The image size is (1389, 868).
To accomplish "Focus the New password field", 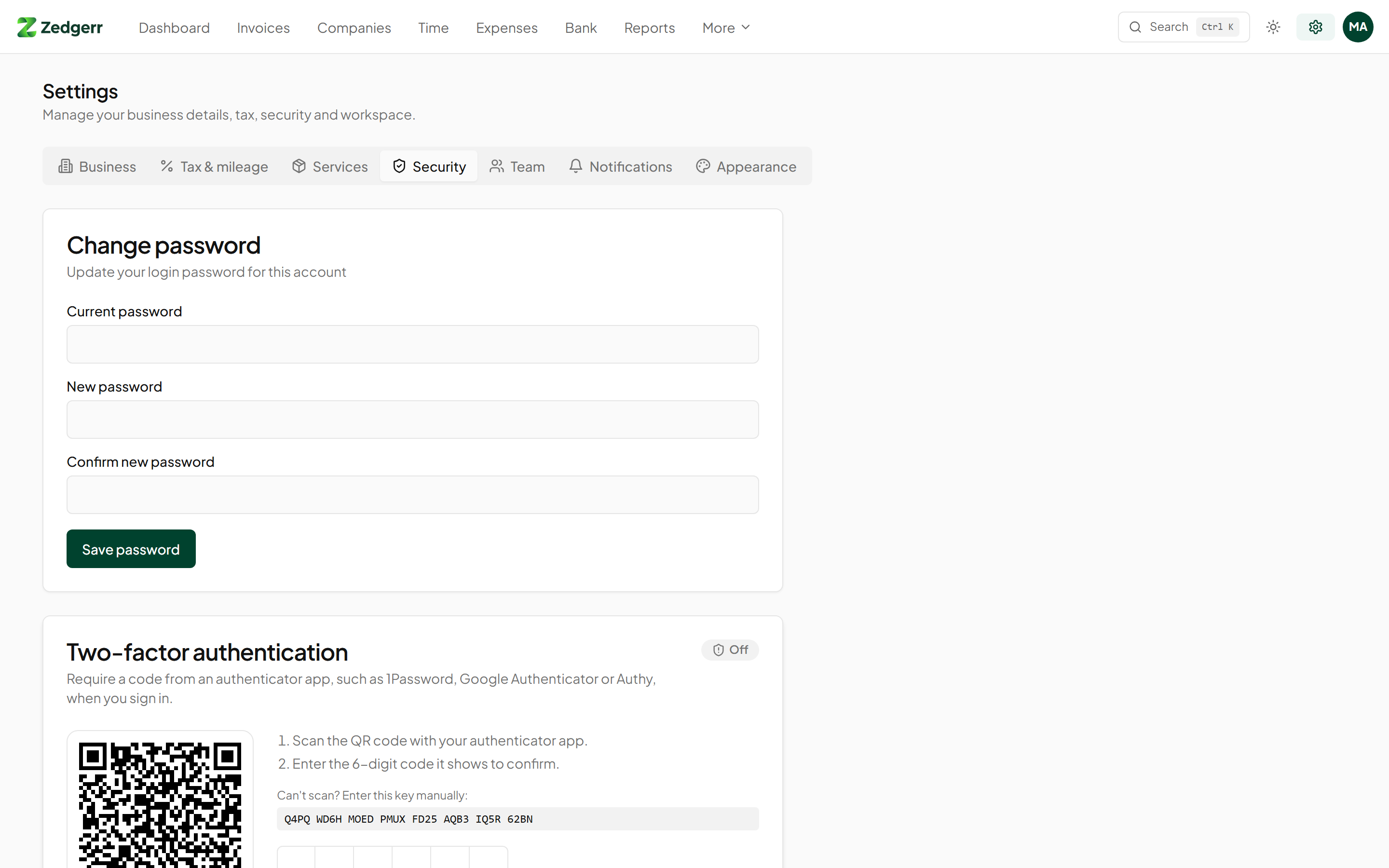I will point(413,420).
